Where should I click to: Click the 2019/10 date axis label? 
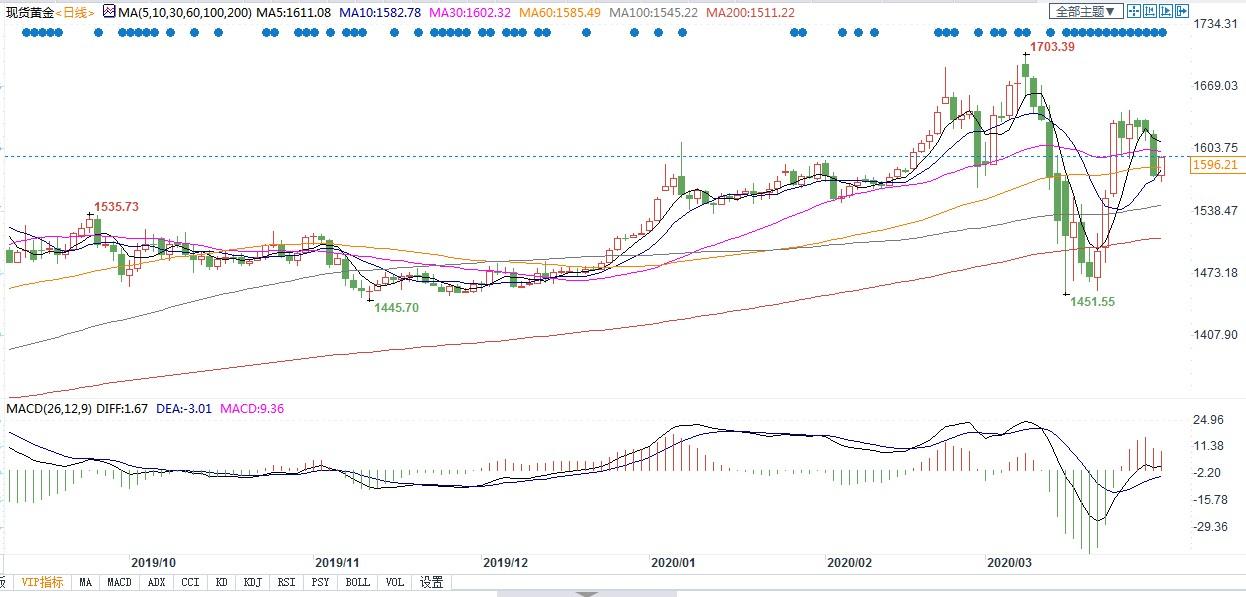pyautogui.click(x=153, y=563)
